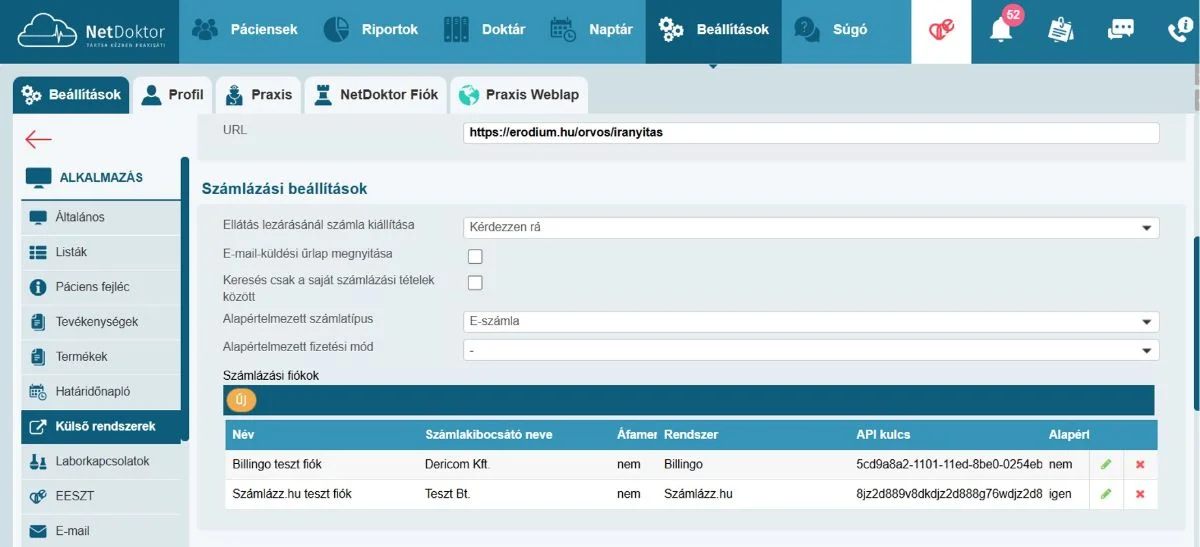Delete the Számlázz.hu teszt fiók row
This screenshot has height=547, width=1200.
(1140, 494)
